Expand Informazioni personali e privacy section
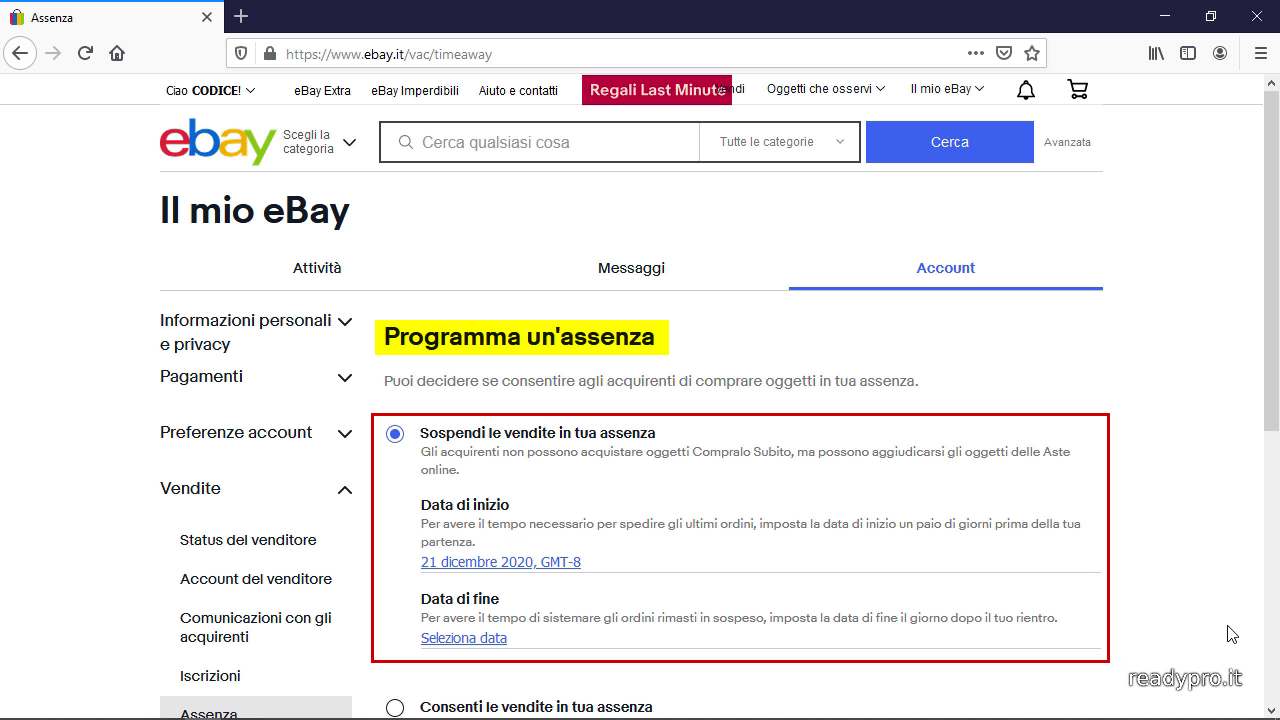This screenshot has width=1280, height=720. [256, 332]
